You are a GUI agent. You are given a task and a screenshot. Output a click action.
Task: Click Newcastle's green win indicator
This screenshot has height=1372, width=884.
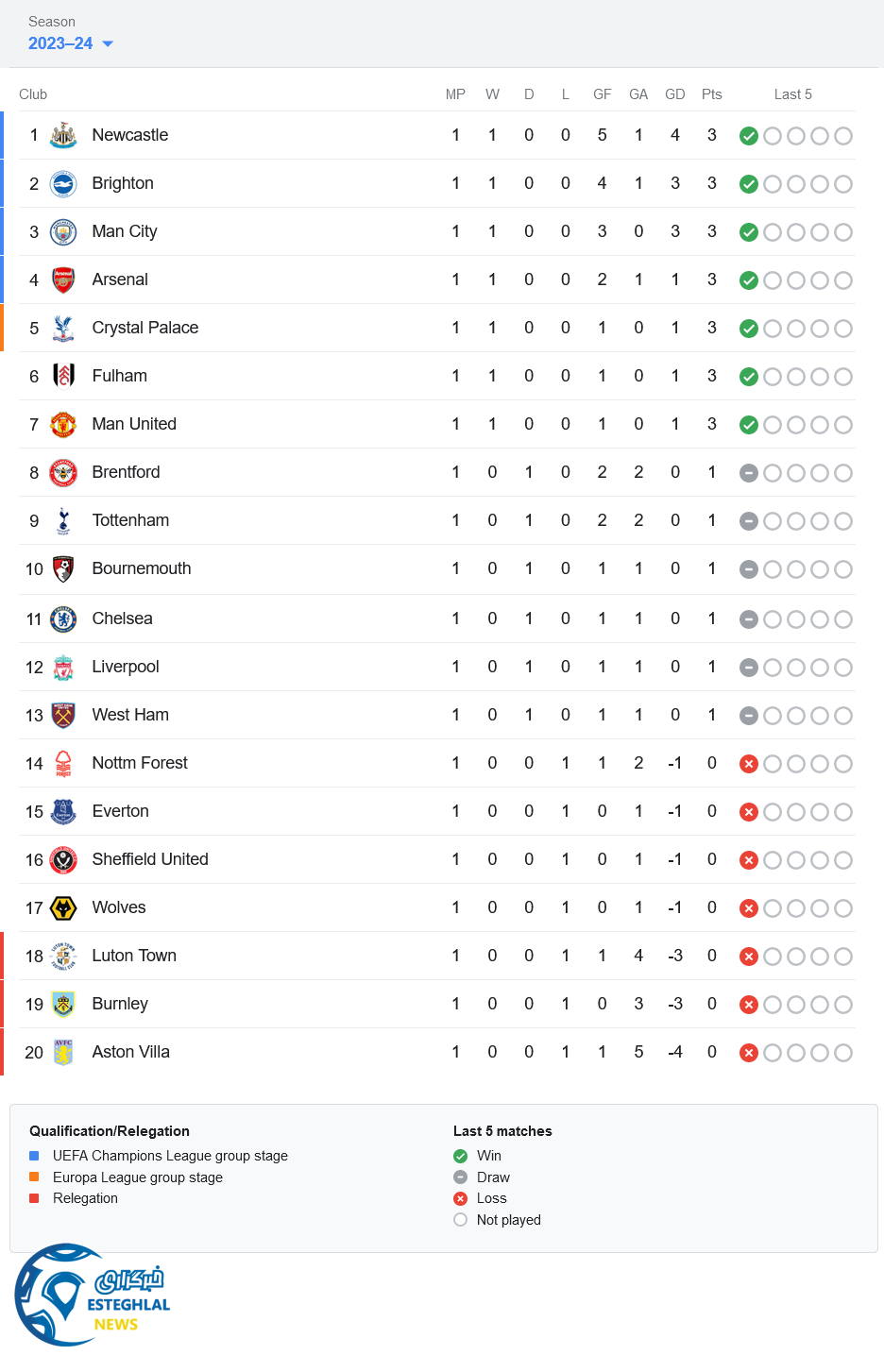[x=749, y=136]
